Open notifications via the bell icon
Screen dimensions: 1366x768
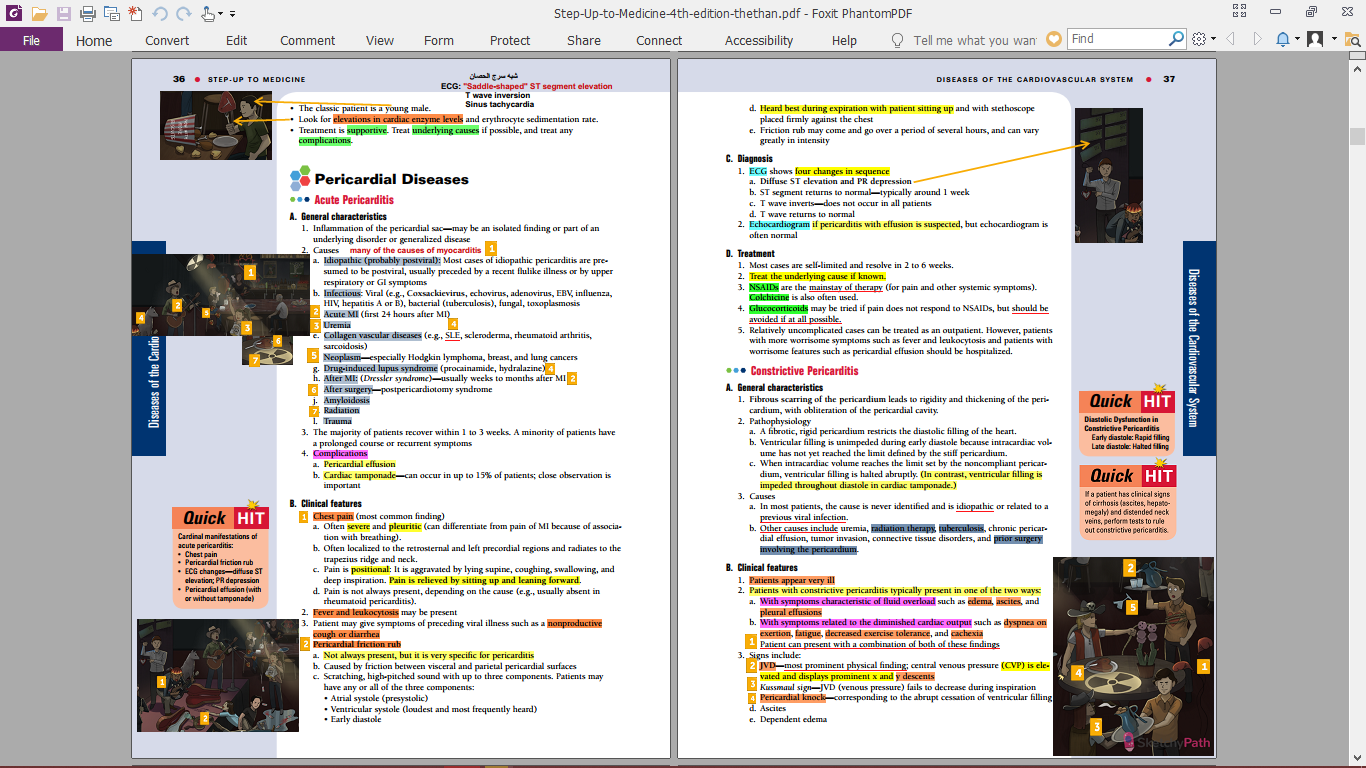(1283, 39)
